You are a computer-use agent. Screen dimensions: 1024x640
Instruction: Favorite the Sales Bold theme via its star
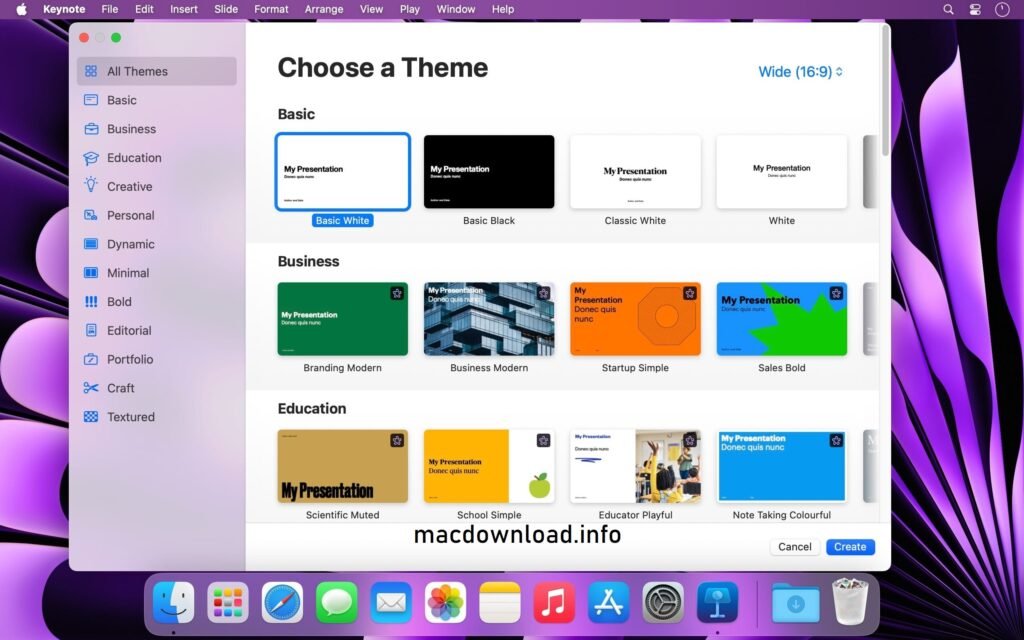835,293
